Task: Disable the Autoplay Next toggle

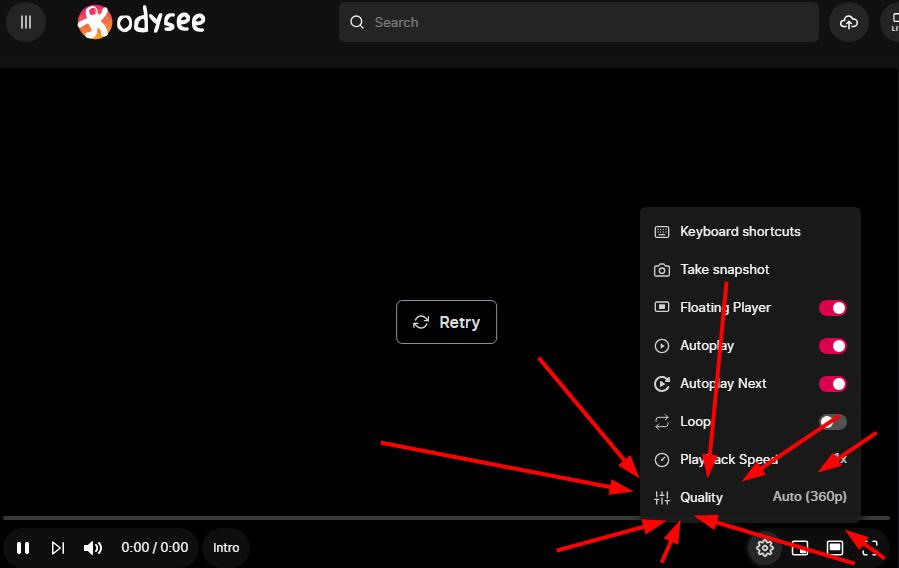Action: click(832, 383)
